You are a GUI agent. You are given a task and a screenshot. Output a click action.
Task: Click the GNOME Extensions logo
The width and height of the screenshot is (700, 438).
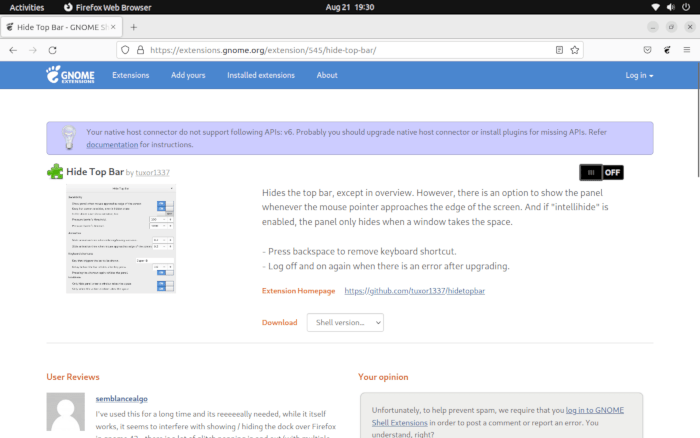point(70,75)
